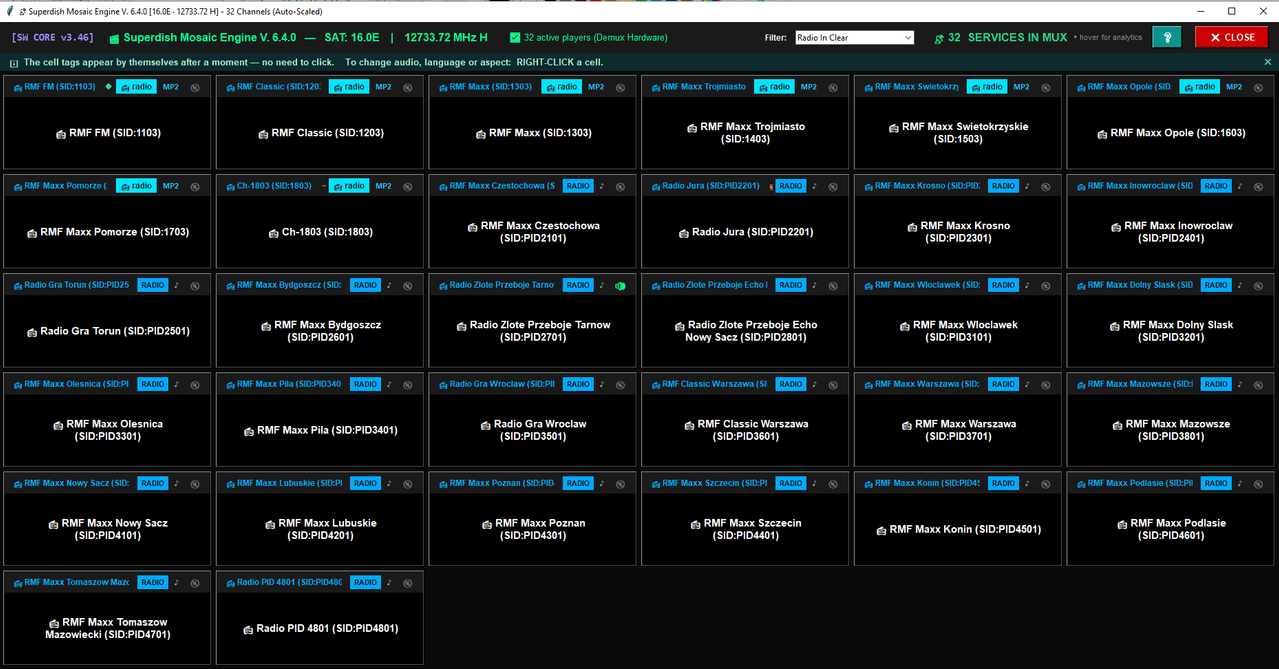Toggle speaker icon on RMF Maxx Trojmiasto cell
This screenshot has width=1279, height=669.
832,87
